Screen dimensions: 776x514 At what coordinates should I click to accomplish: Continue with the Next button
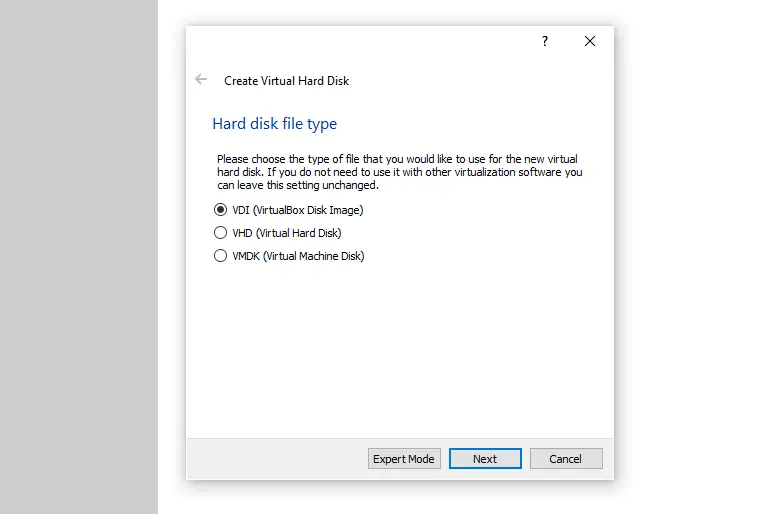pyautogui.click(x=485, y=459)
